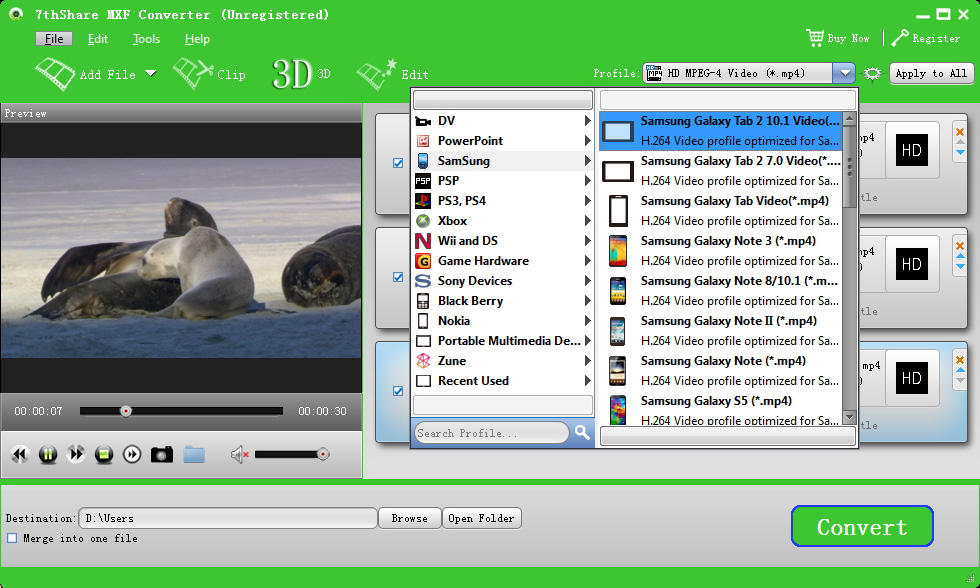The image size is (980, 588).
Task: Select Samsung Galaxy S5 profile
Action: pyautogui.click(x=721, y=409)
